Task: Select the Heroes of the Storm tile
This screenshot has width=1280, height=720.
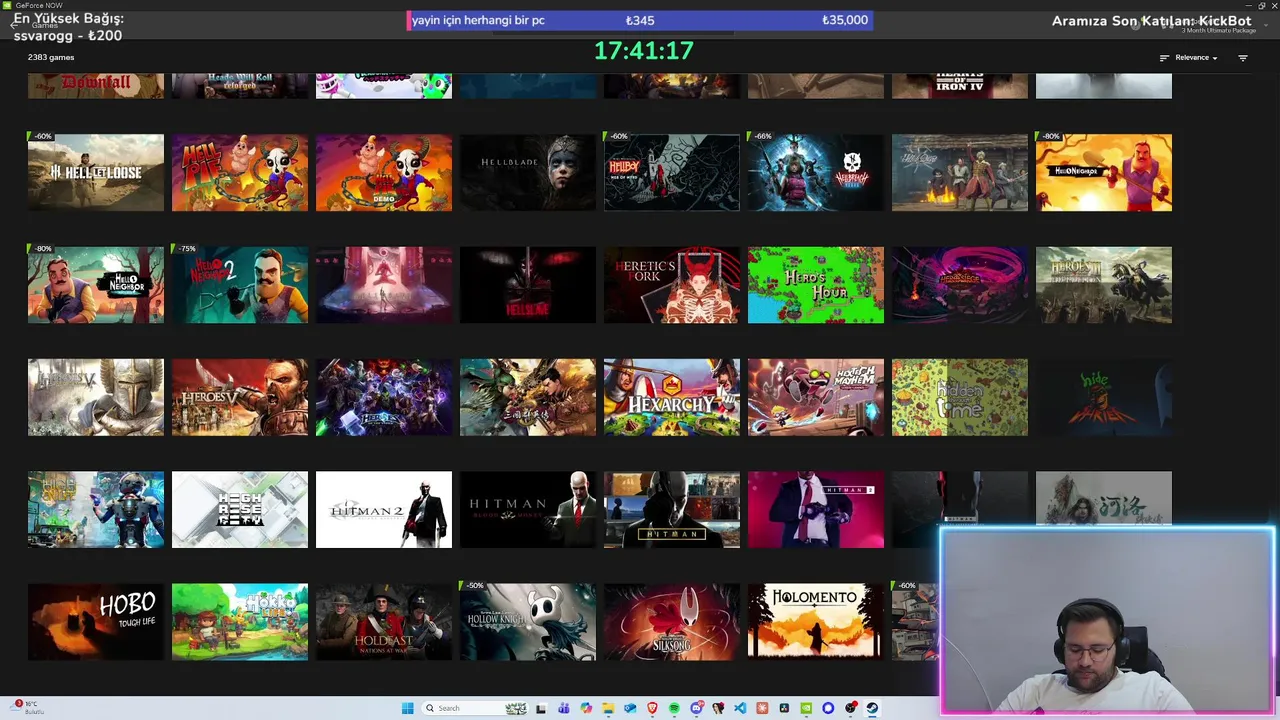Action: tap(384, 397)
